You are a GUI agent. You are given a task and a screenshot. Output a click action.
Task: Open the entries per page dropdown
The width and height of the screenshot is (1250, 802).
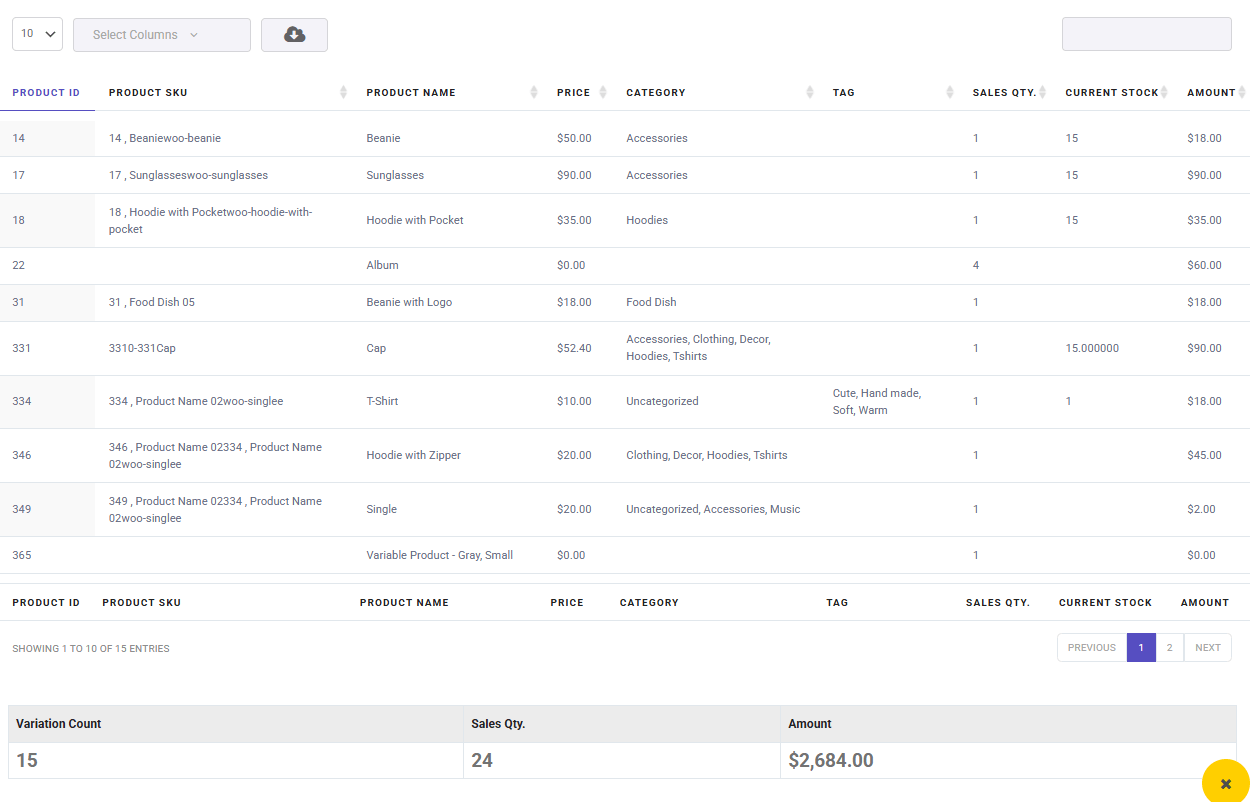point(37,34)
